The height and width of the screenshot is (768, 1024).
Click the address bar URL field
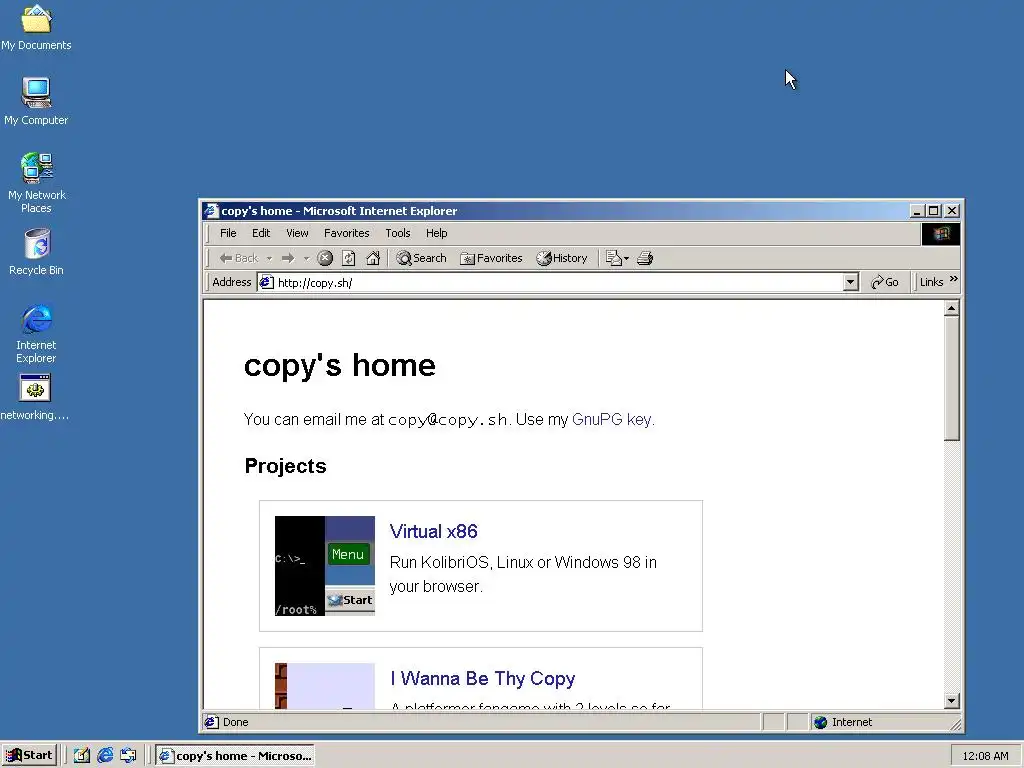coord(558,282)
